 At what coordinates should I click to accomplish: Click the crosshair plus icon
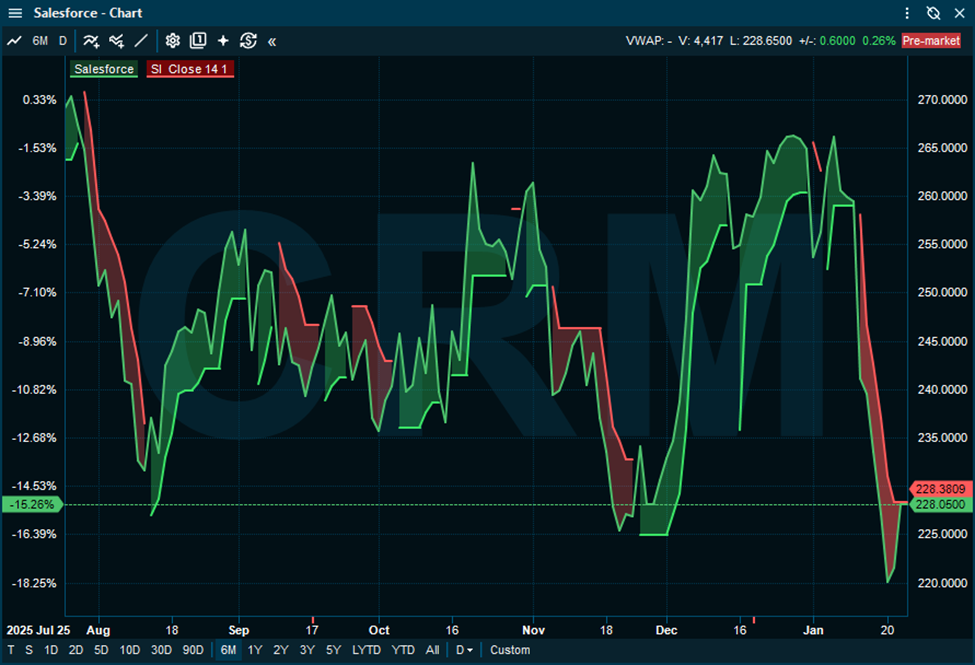[x=223, y=41]
